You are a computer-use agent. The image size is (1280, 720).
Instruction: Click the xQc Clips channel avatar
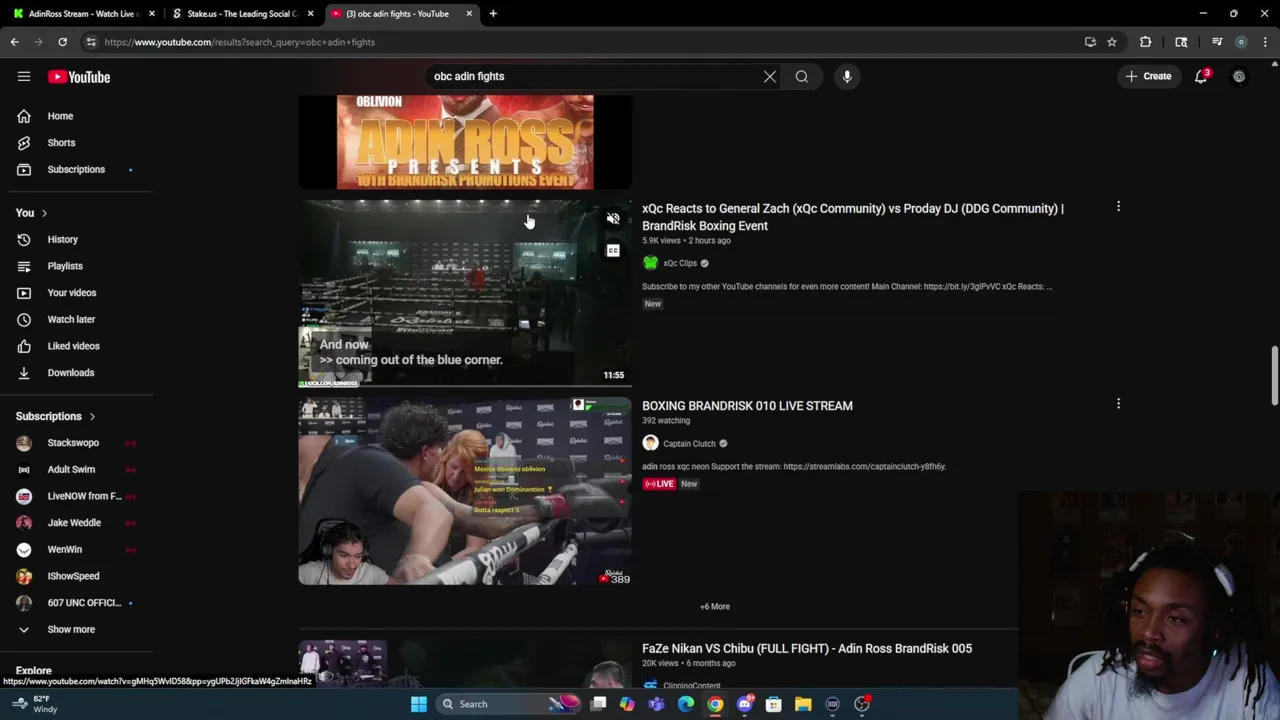pos(651,263)
